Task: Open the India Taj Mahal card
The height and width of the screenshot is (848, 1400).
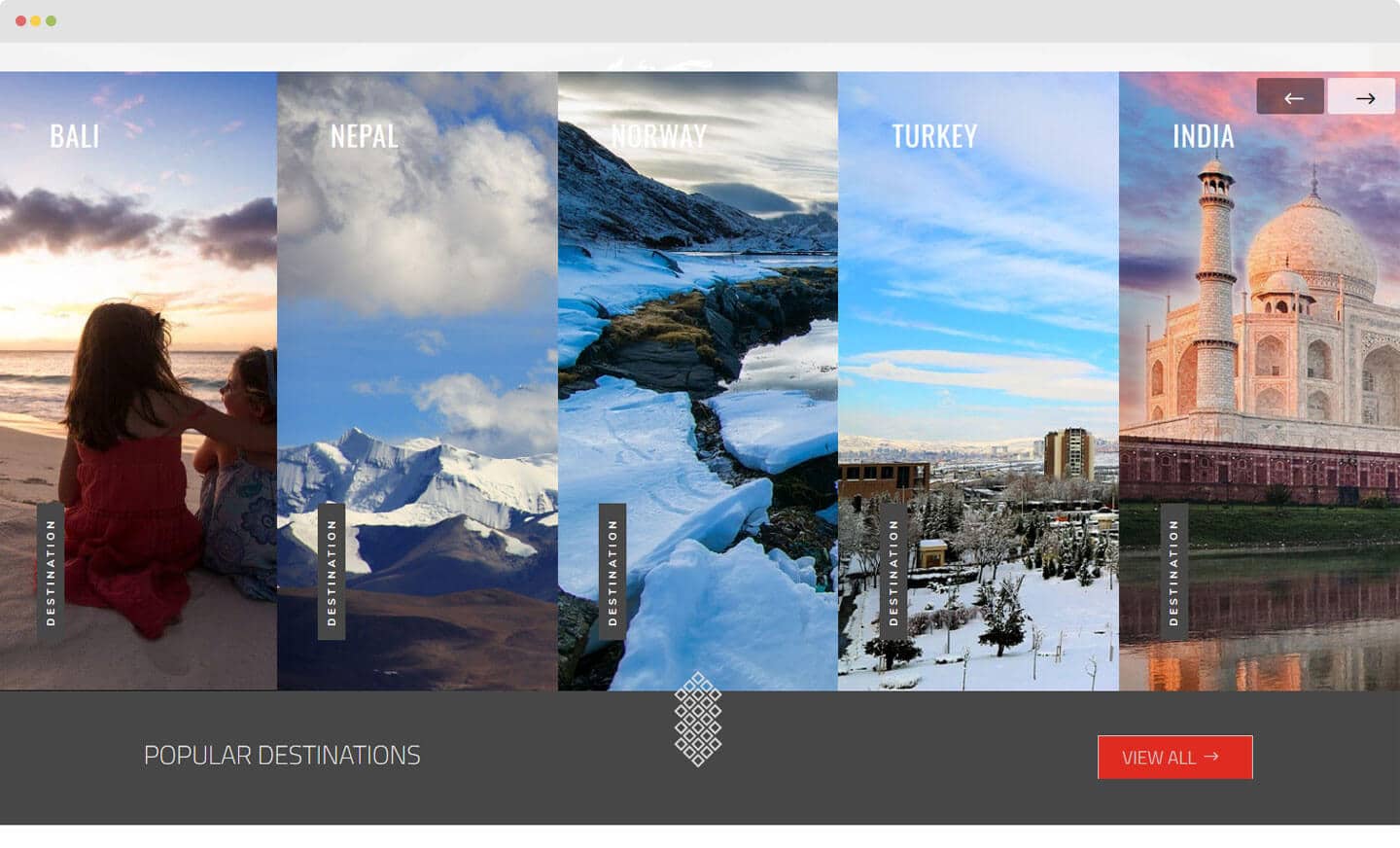Action: pos(1259,381)
